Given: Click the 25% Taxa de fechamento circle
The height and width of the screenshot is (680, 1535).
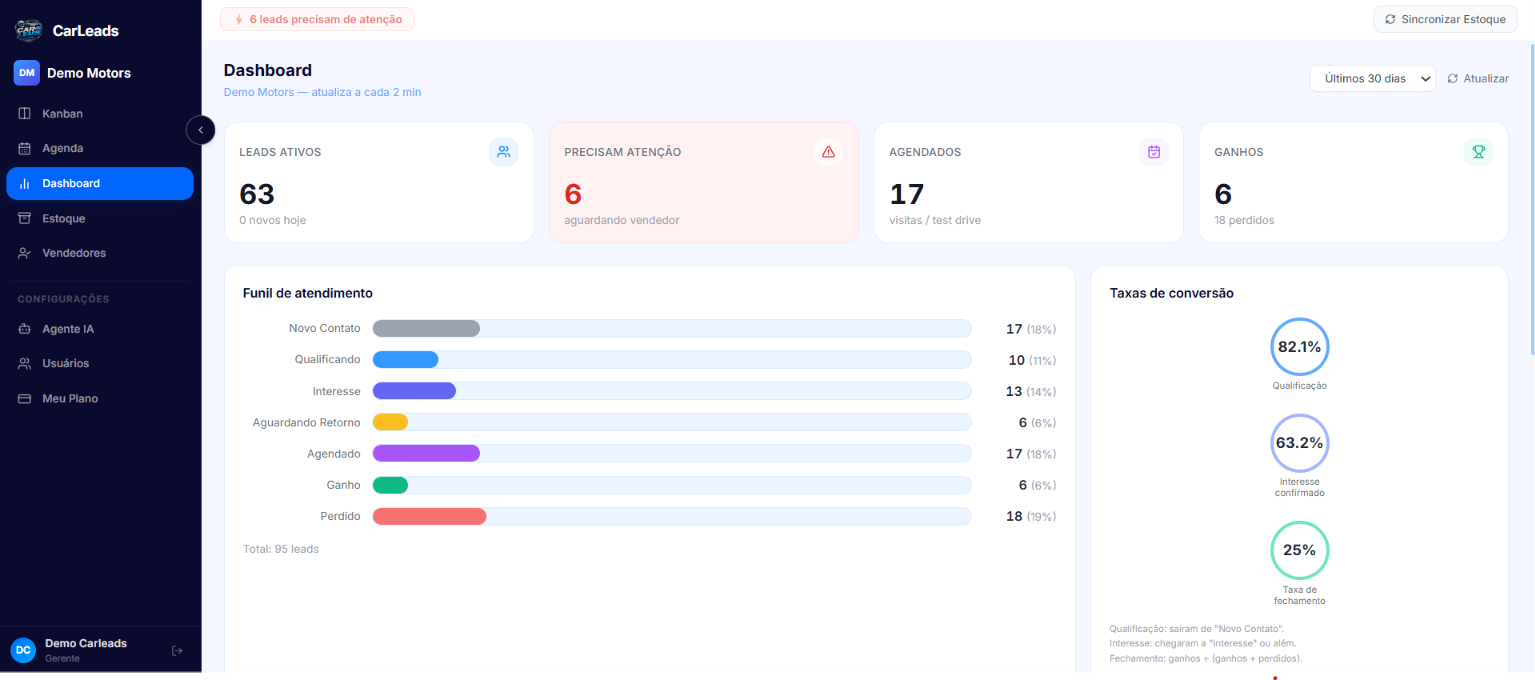Looking at the screenshot, I should pyautogui.click(x=1299, y=550).
